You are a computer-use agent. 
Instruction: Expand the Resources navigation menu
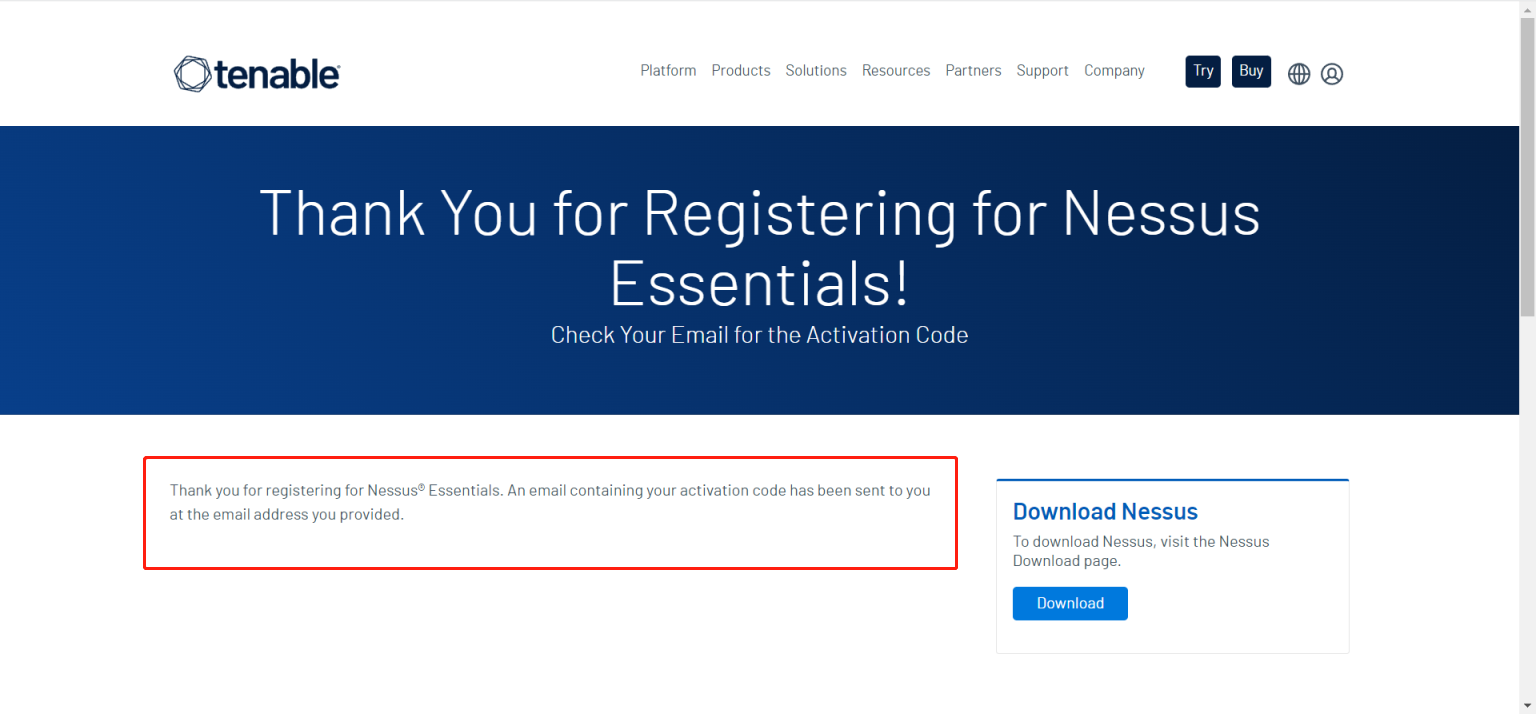tap(896, 71)
